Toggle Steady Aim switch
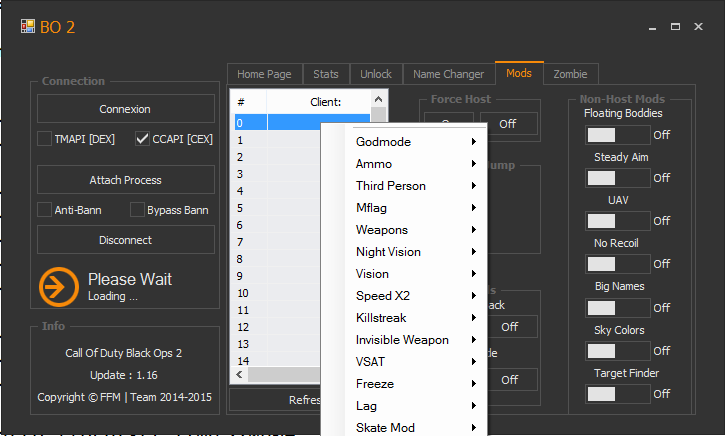Screen dimensions: 726x436 click(x=618, y=178)
